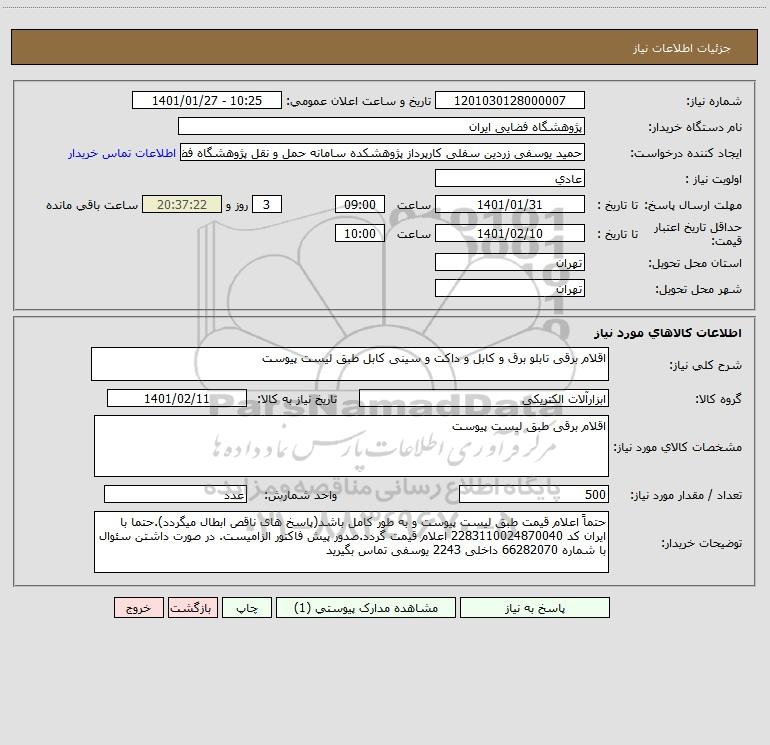Click the label 'ایجاد کننده درخواست:'
This screenshot has height=745, width=770.
click(x=686, y=153)
